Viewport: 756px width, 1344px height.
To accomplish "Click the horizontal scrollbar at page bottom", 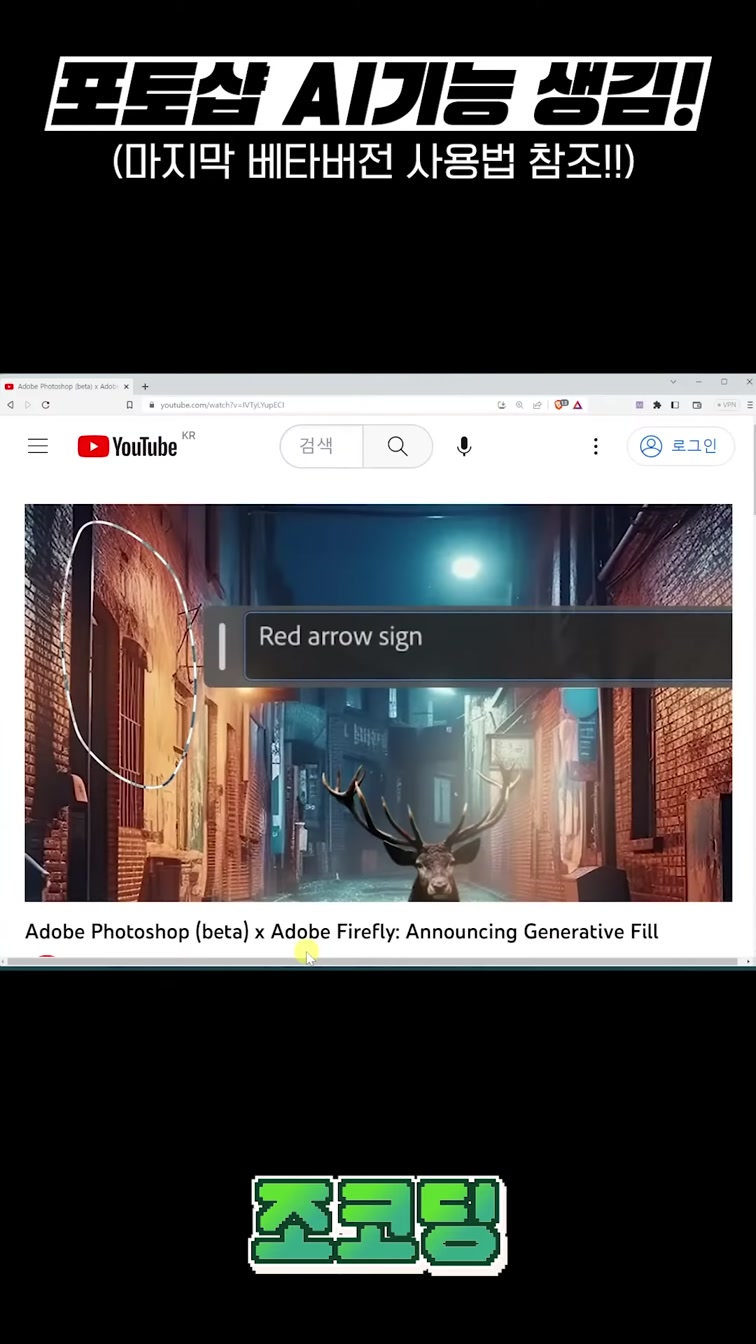I will point(371,962).
